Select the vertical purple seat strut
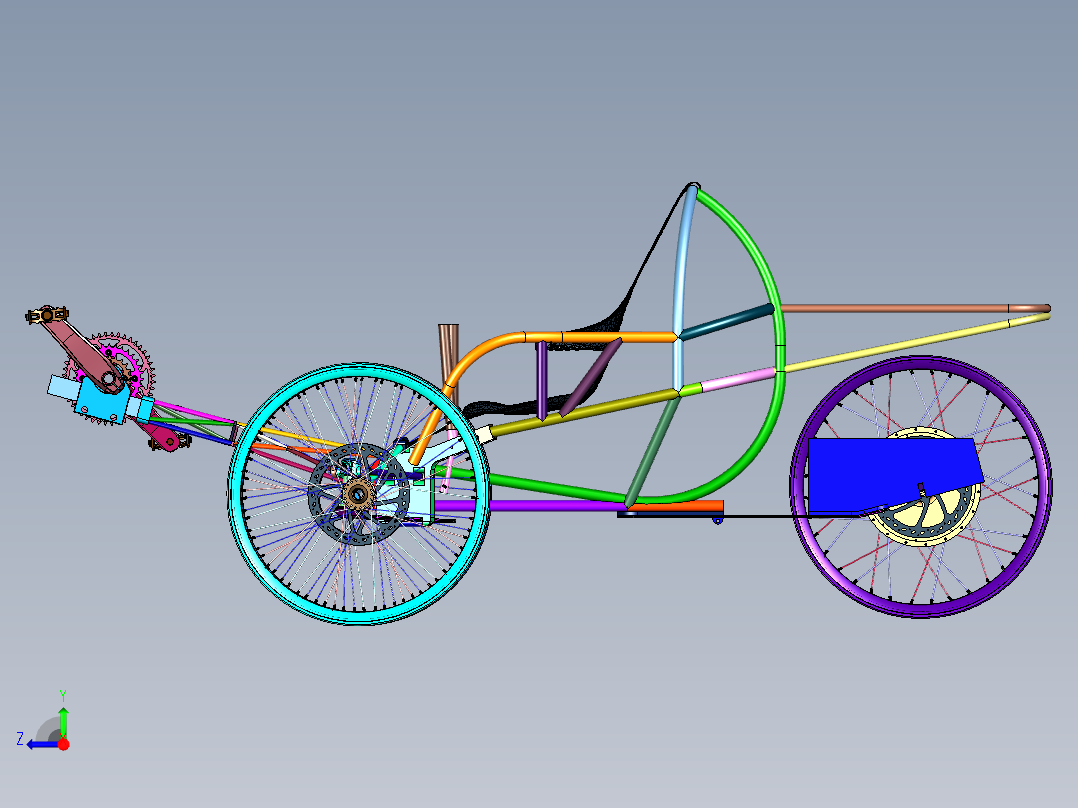1078x808 pixels. (542, 380)
